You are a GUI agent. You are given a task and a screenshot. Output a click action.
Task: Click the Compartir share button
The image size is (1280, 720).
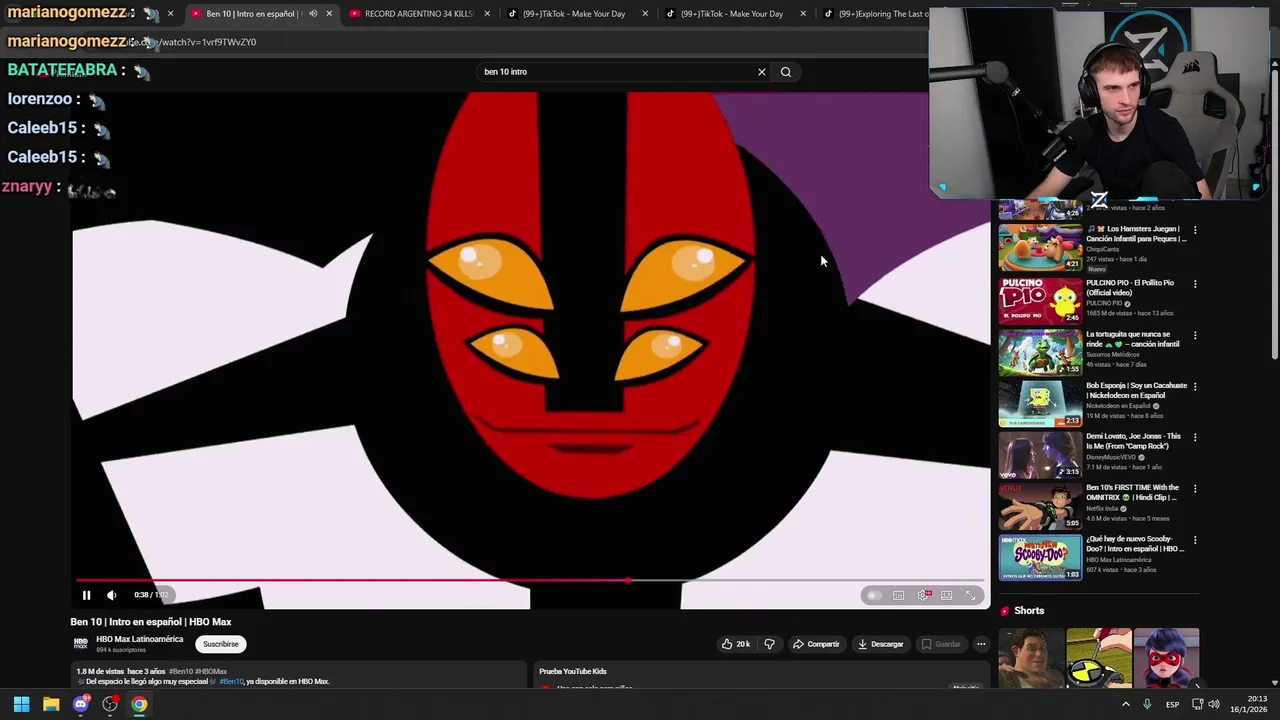pyautogui.click(x=816, y=644)
